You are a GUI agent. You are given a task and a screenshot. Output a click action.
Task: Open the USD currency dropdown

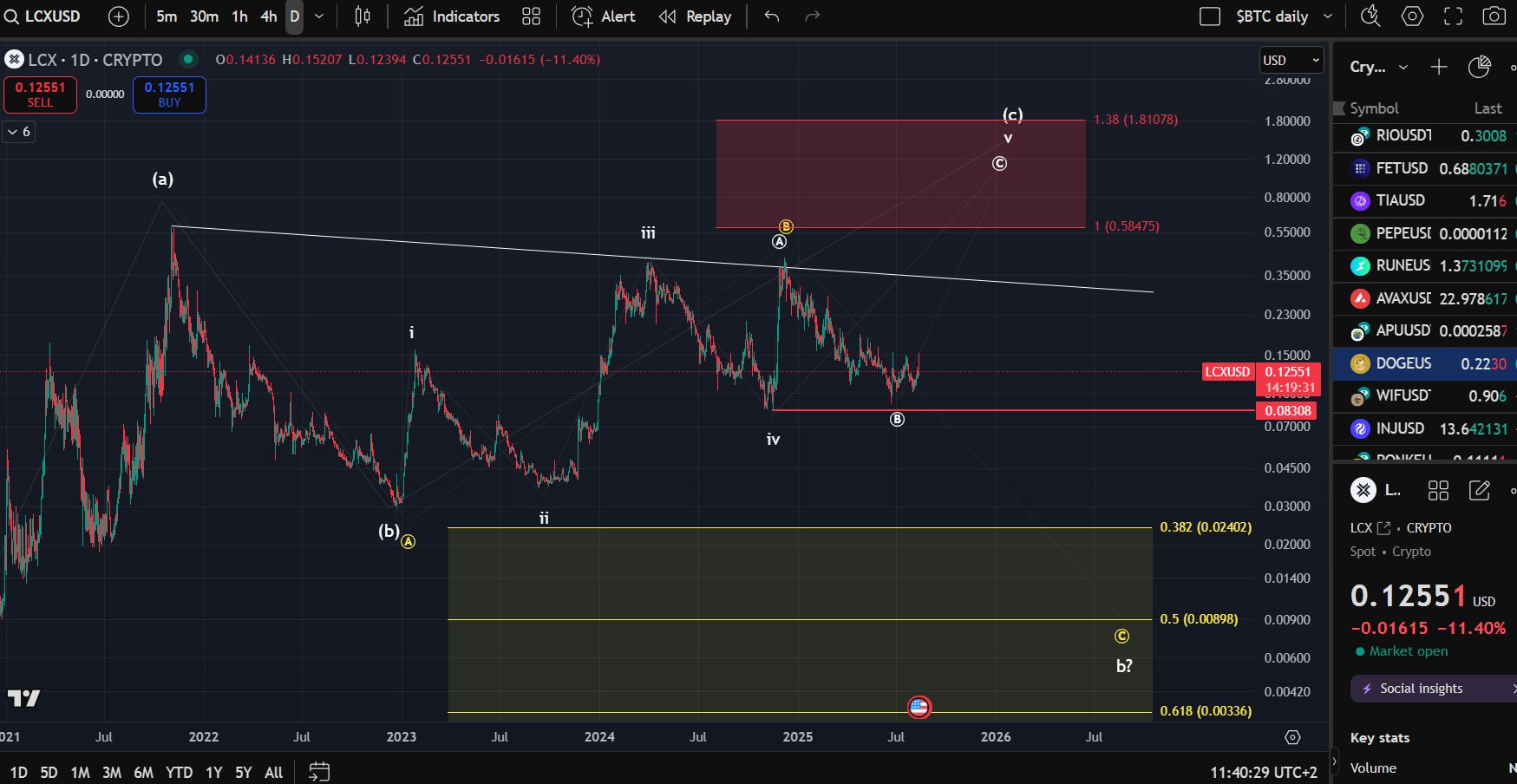1291,60
